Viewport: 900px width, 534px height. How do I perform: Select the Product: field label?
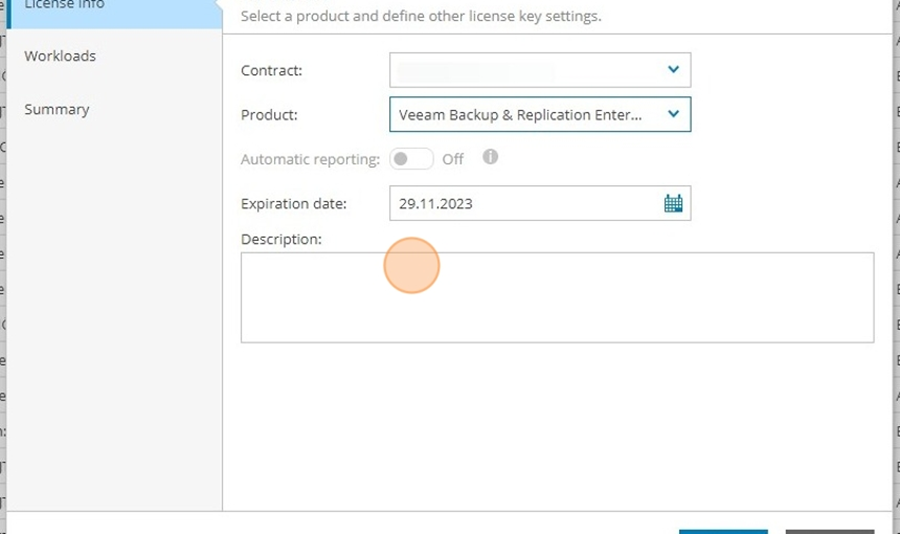(269, 115)
